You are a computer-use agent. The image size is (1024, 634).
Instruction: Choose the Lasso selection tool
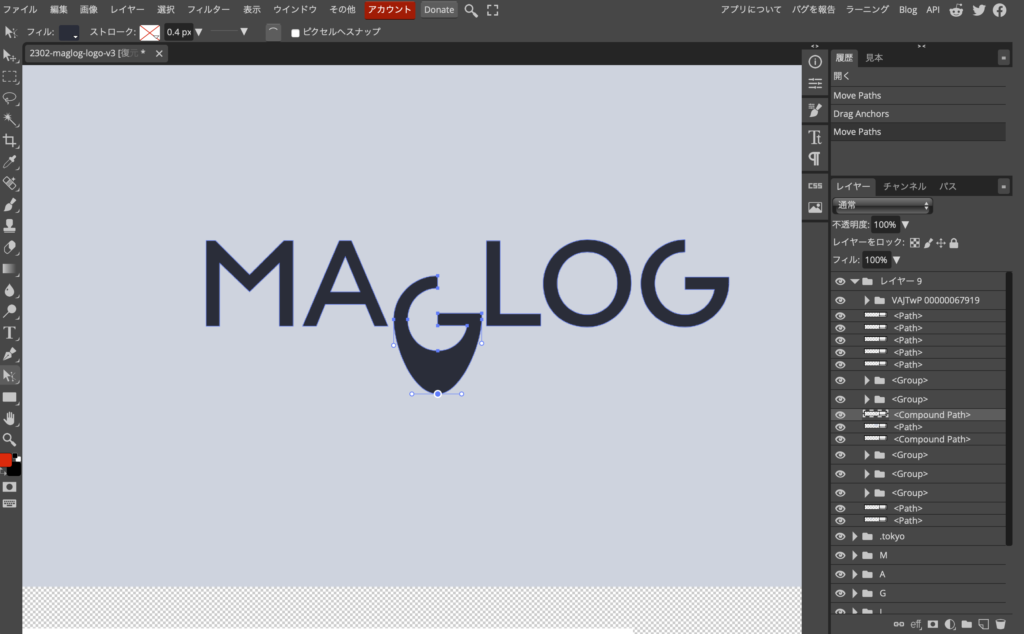(x=10, y=99)
